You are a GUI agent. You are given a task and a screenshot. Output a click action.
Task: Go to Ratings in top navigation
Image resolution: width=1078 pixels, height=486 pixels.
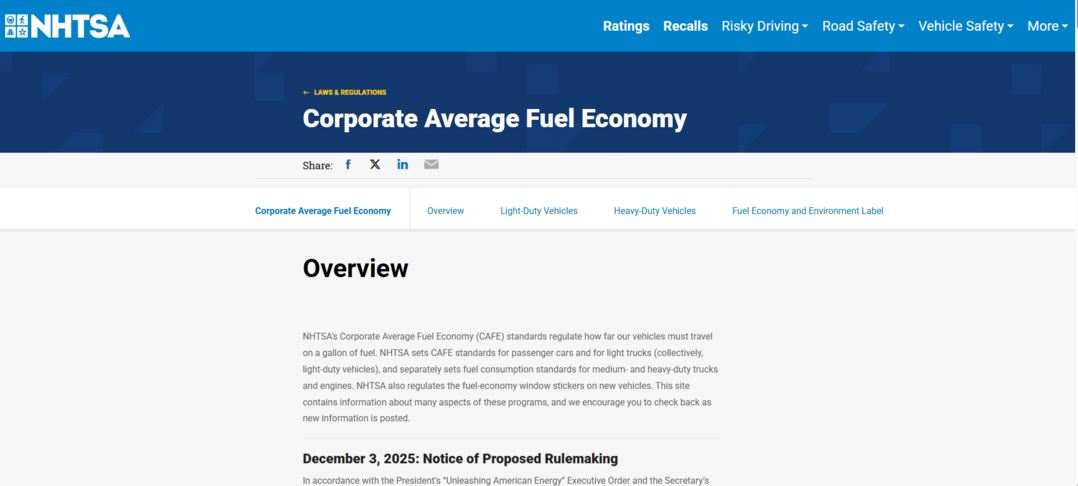click(x=626, y=26)
